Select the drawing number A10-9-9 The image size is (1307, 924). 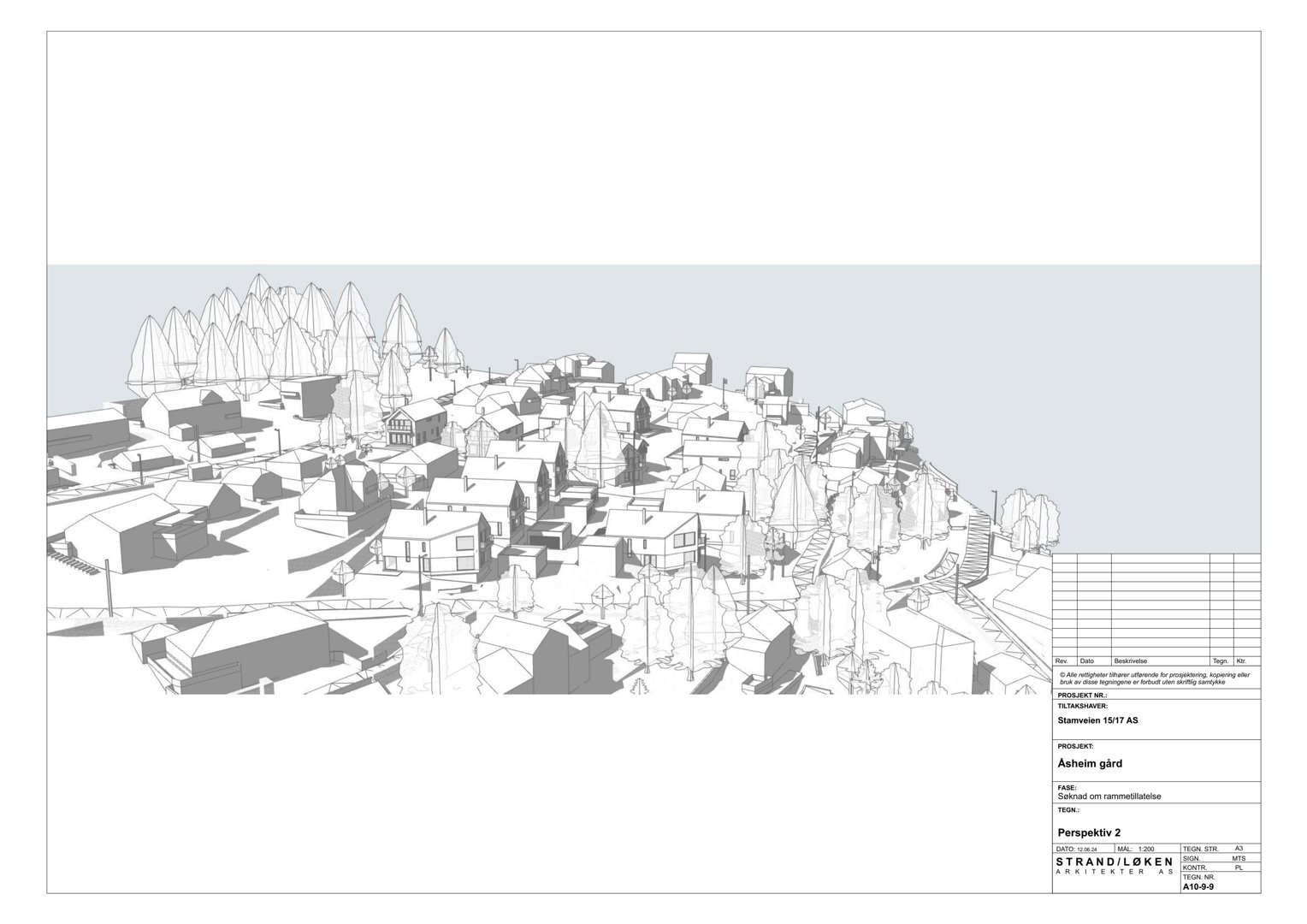click(1200, 886)
